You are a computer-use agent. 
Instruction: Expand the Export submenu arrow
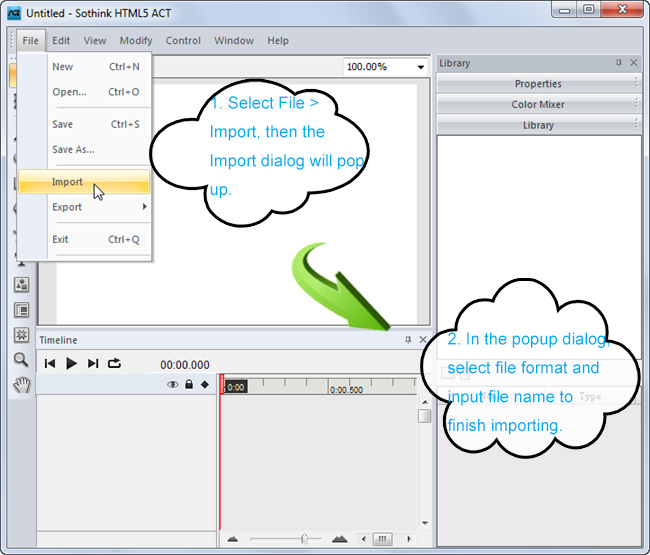tap(144, 206)
